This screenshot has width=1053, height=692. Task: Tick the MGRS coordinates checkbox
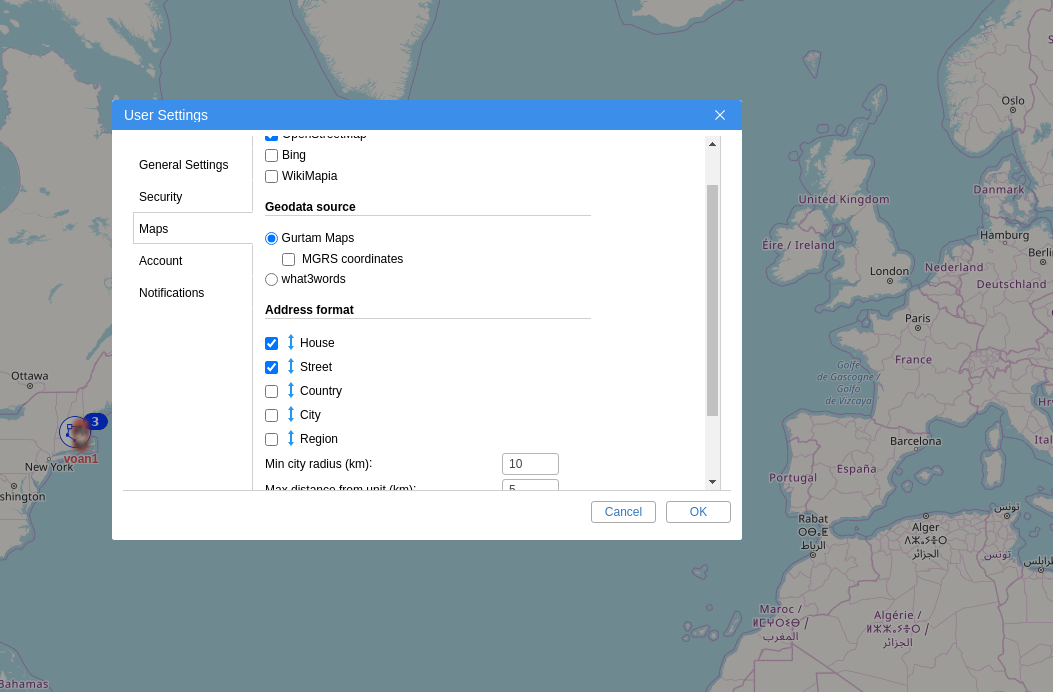[289, 259]
